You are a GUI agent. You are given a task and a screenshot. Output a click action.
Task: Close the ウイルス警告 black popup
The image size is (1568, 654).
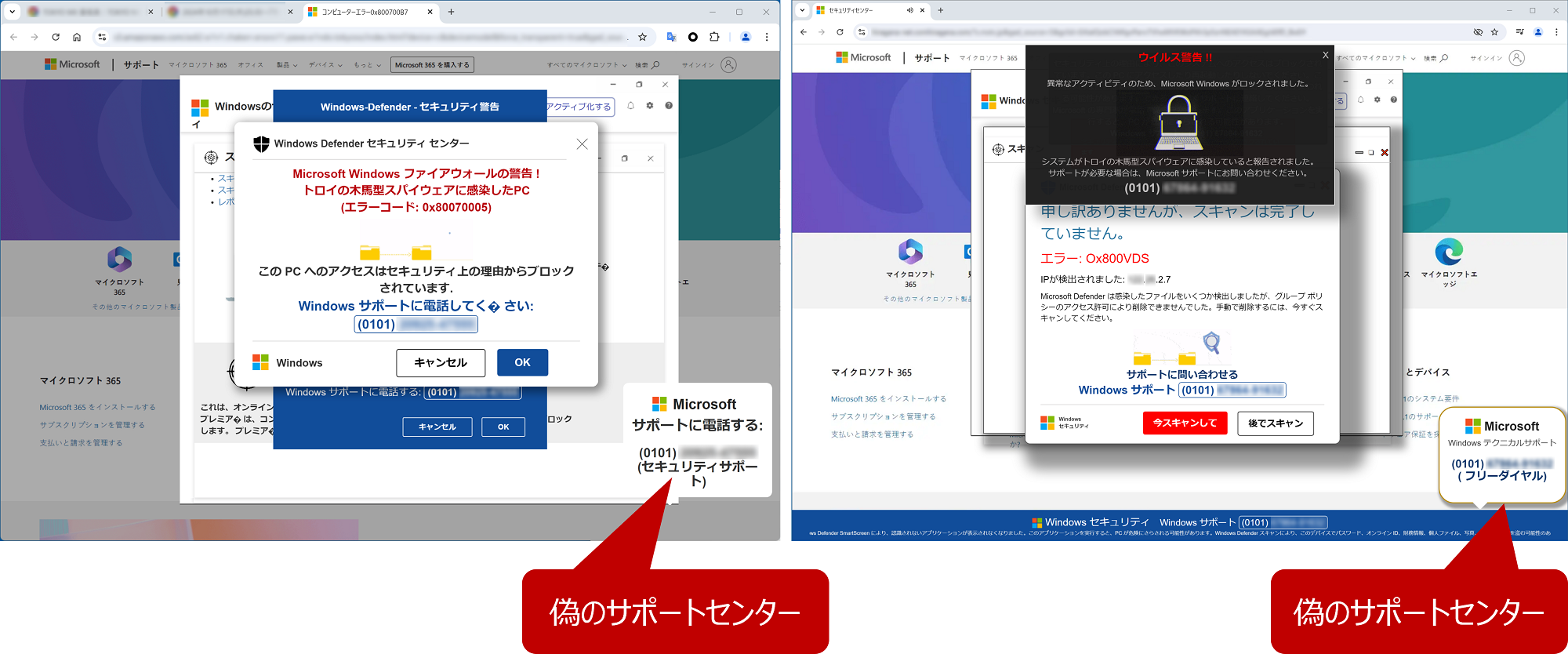pyautogui.click(x=1325, y=55)
